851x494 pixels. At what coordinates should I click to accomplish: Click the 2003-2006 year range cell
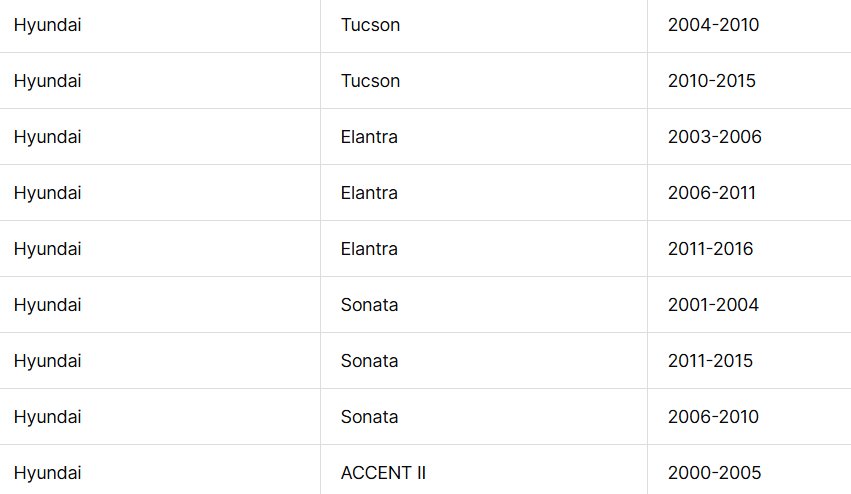click(714, 137)
